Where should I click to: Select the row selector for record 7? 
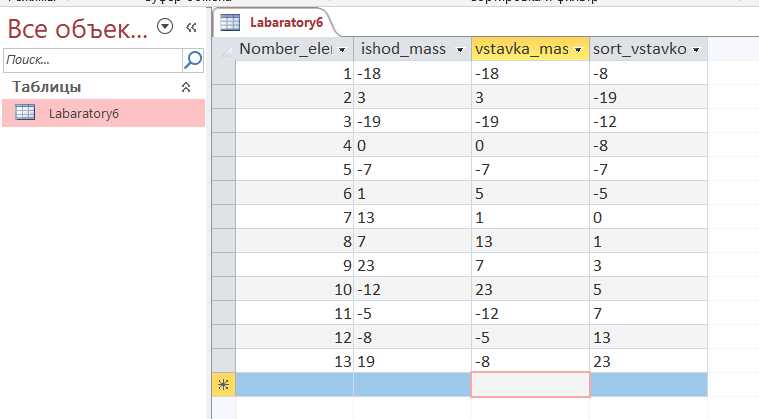pyautogui.click(x=224, y=217)
